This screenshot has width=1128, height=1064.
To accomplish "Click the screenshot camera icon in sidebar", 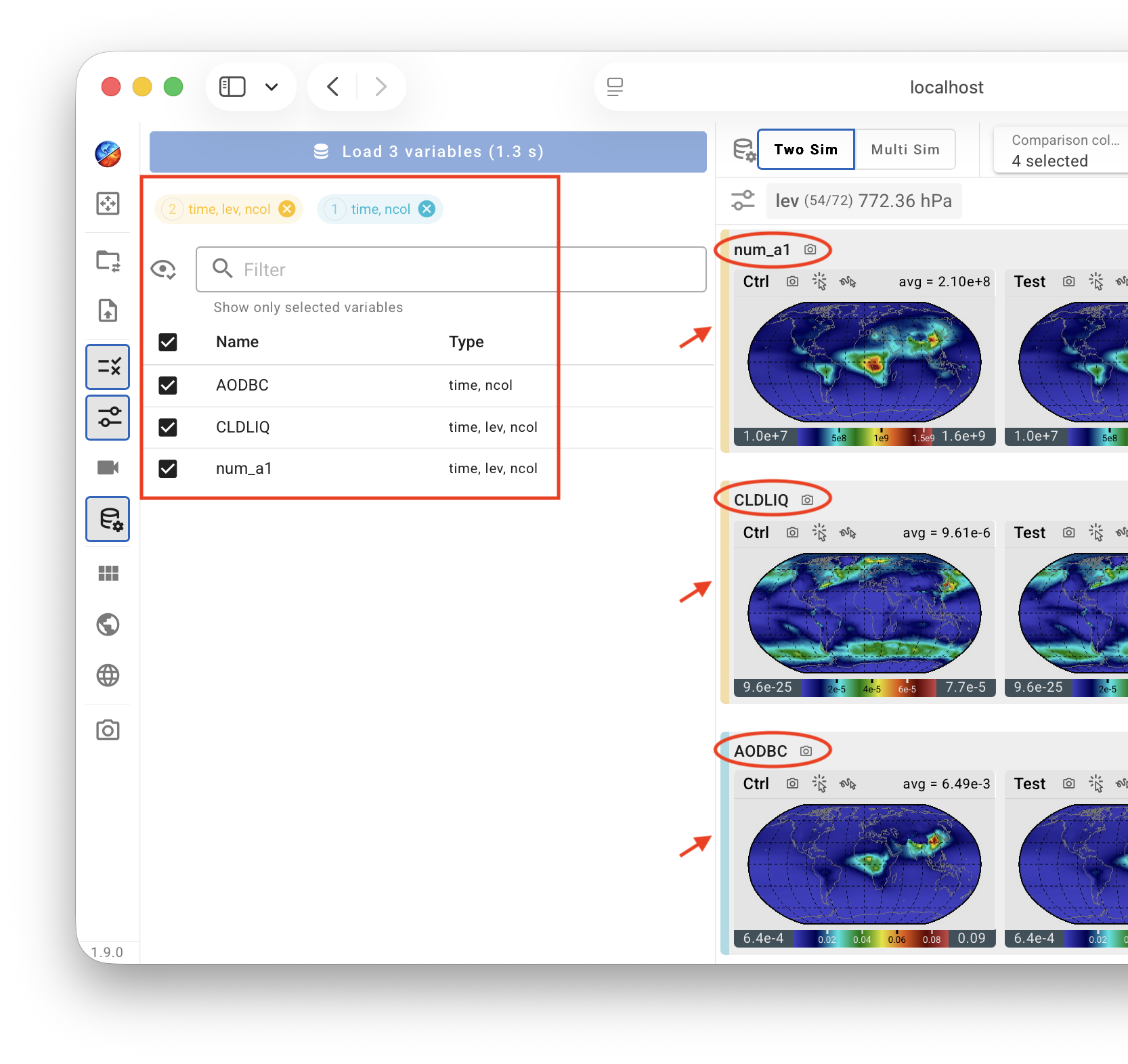I will pos(108,730).
